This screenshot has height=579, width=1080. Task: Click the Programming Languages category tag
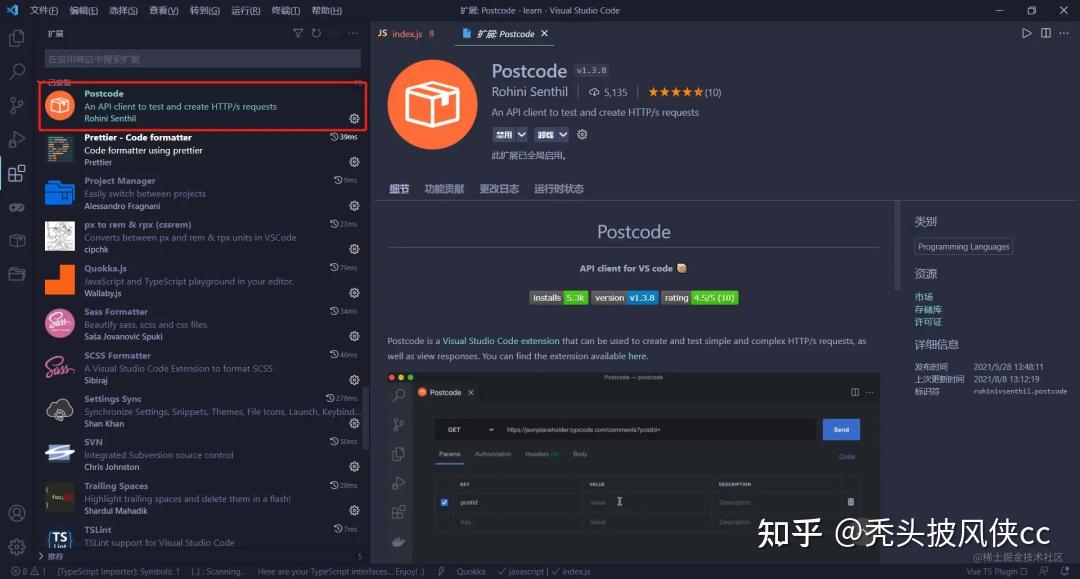[x=964, y=246]
